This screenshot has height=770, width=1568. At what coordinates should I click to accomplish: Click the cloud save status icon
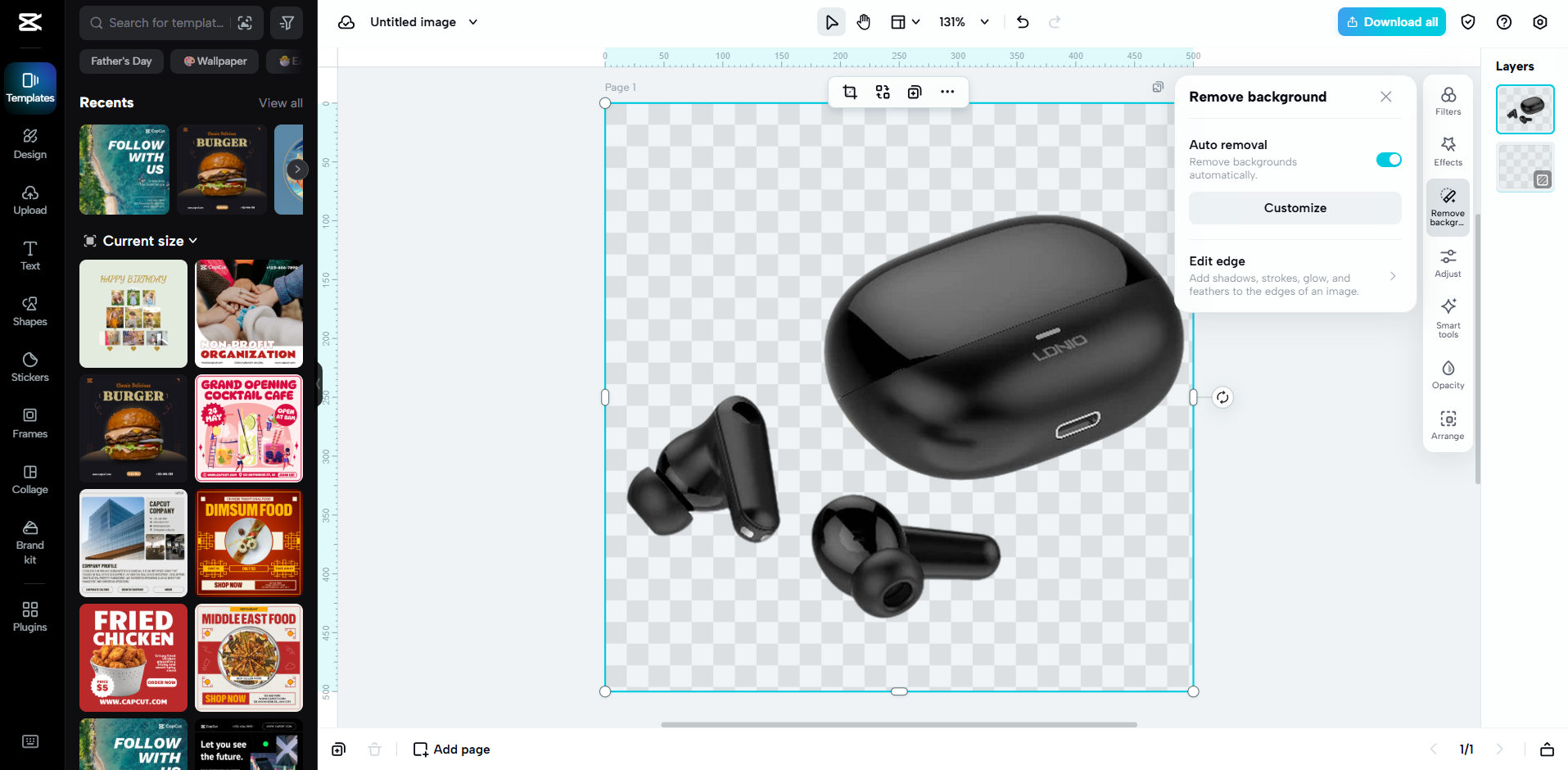pos(346,22)
